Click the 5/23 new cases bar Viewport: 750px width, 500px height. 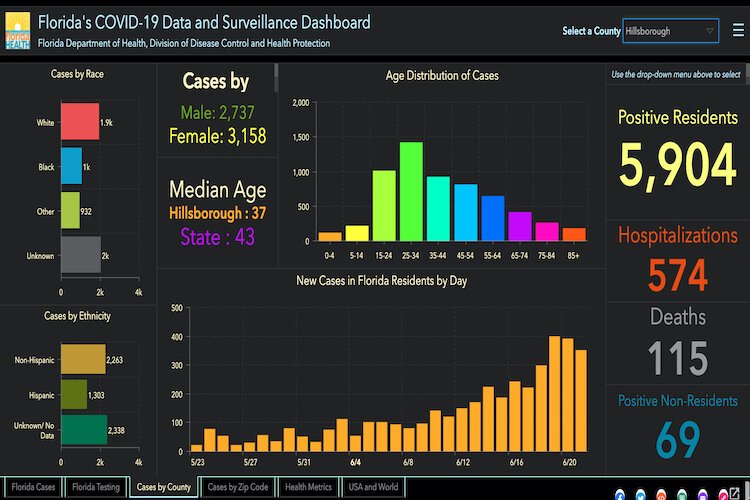point(197,448)
